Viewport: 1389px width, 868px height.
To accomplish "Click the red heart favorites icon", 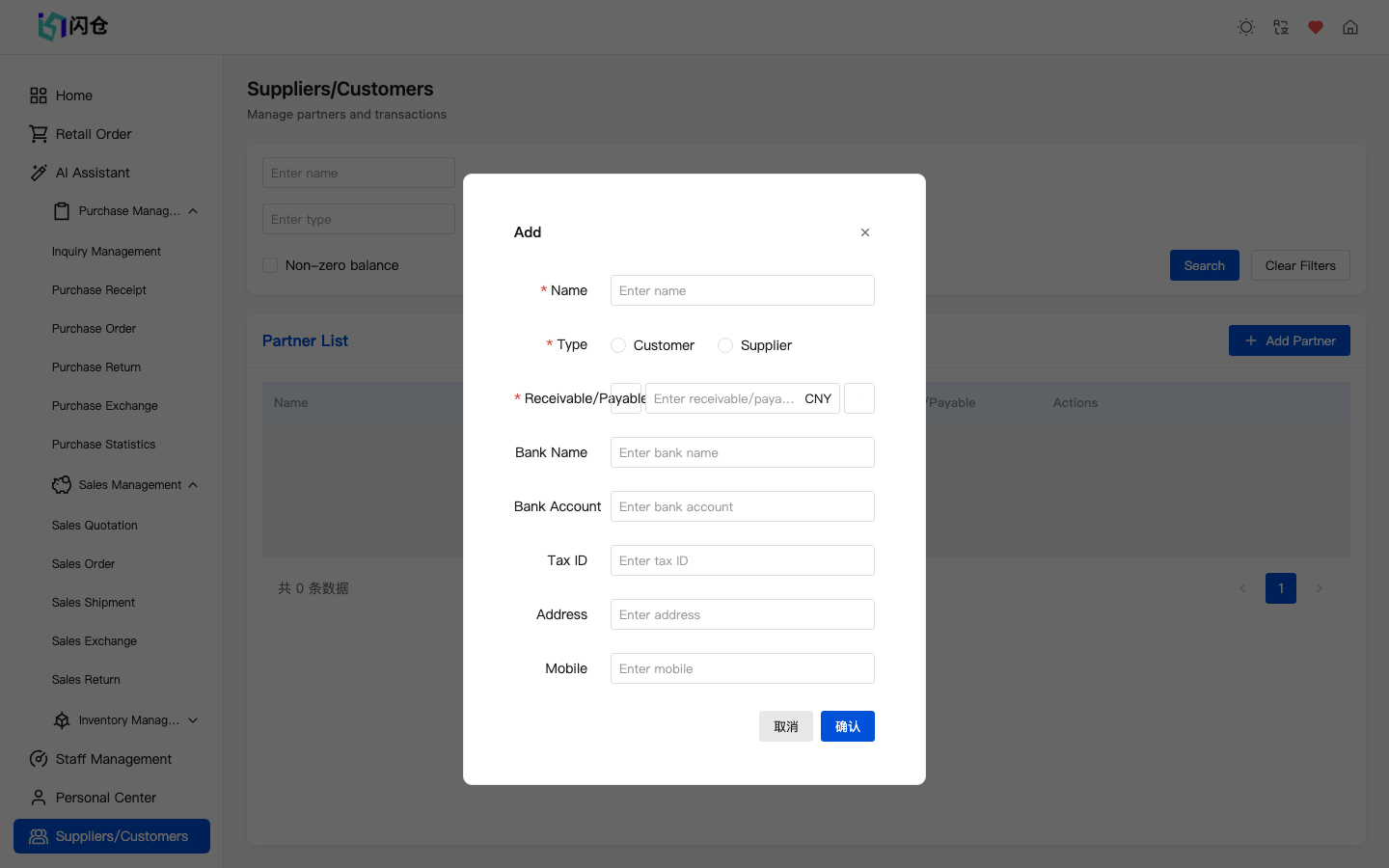I will (1315, 27).
